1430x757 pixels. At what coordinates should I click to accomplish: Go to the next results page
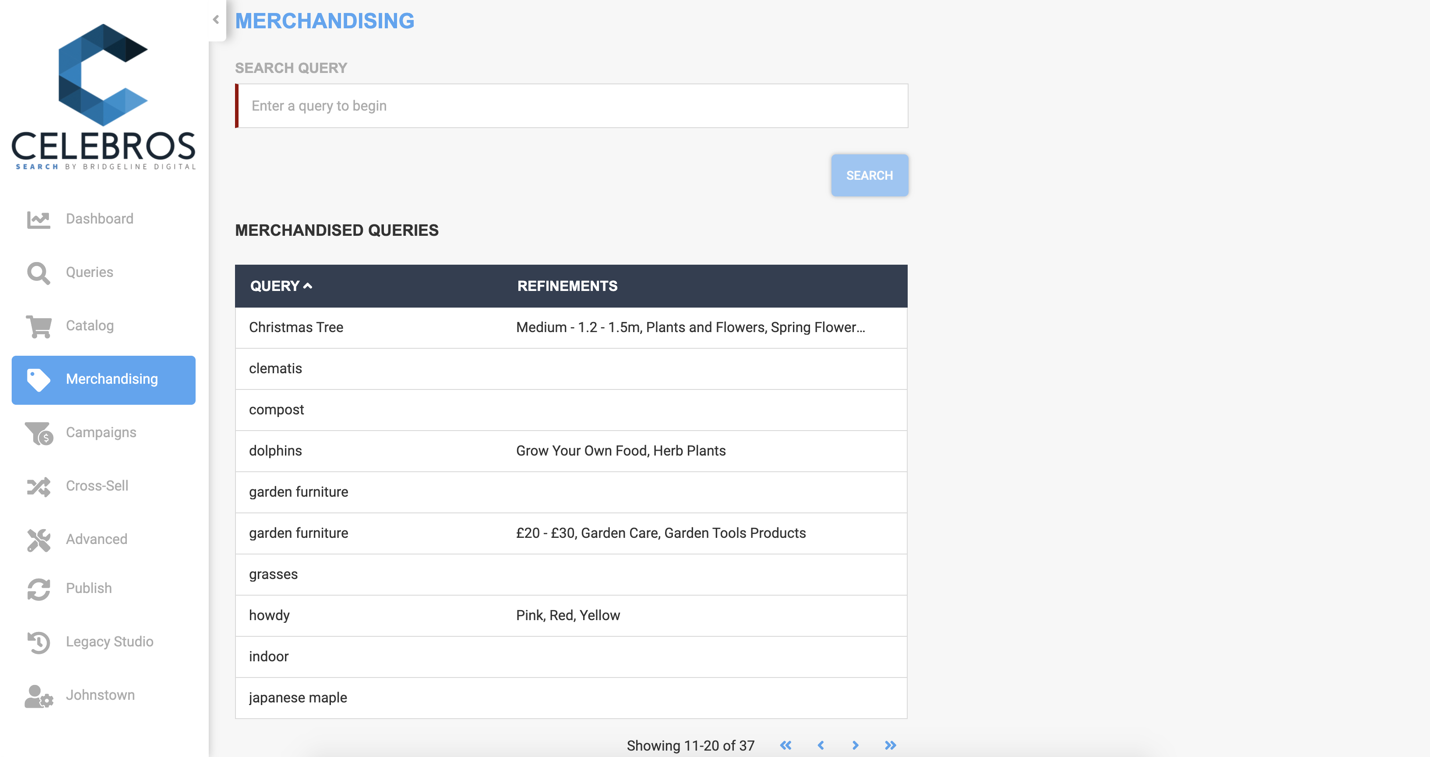(856, 746)
